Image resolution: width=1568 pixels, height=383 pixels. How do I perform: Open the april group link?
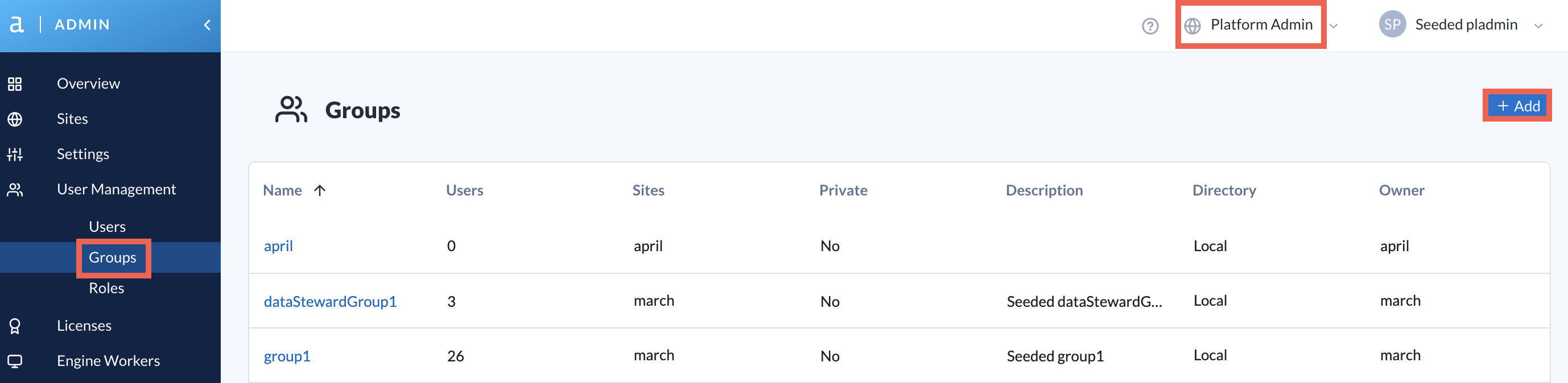[x=278, y=246]
